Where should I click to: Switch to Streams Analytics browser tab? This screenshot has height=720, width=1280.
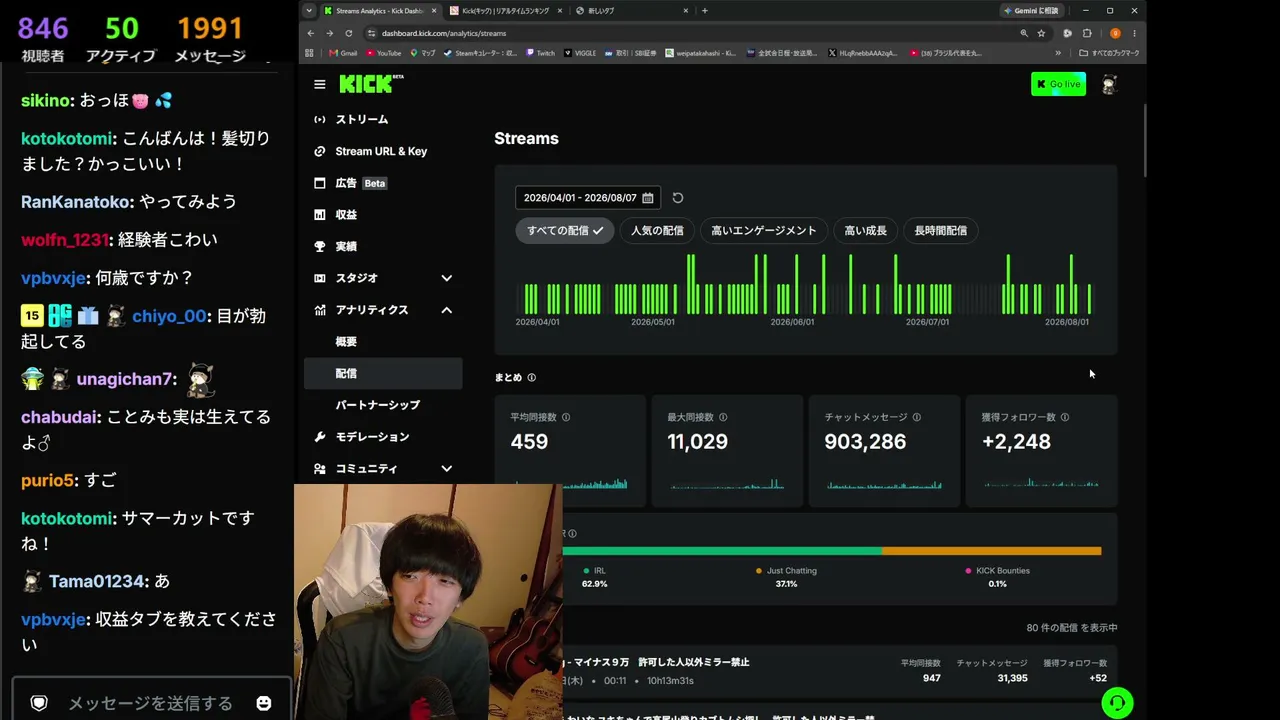click(x=380, y=11)
